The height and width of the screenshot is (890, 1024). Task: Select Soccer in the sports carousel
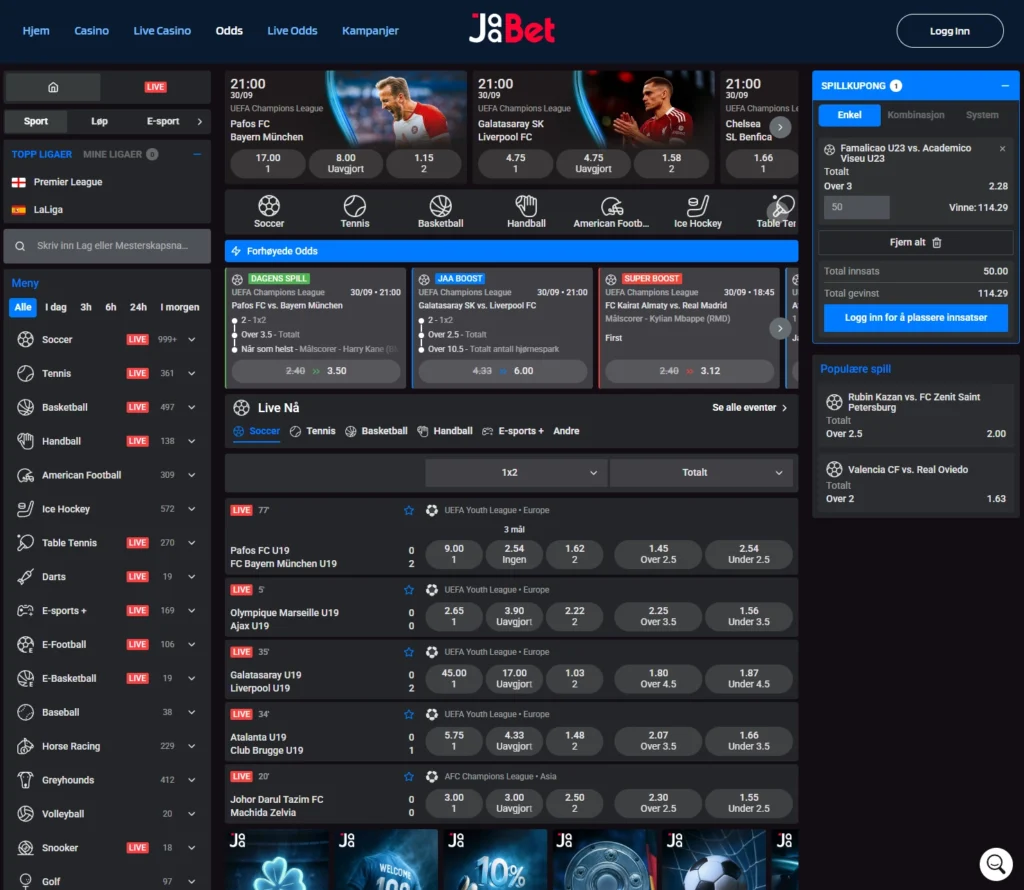coord(268,211)
